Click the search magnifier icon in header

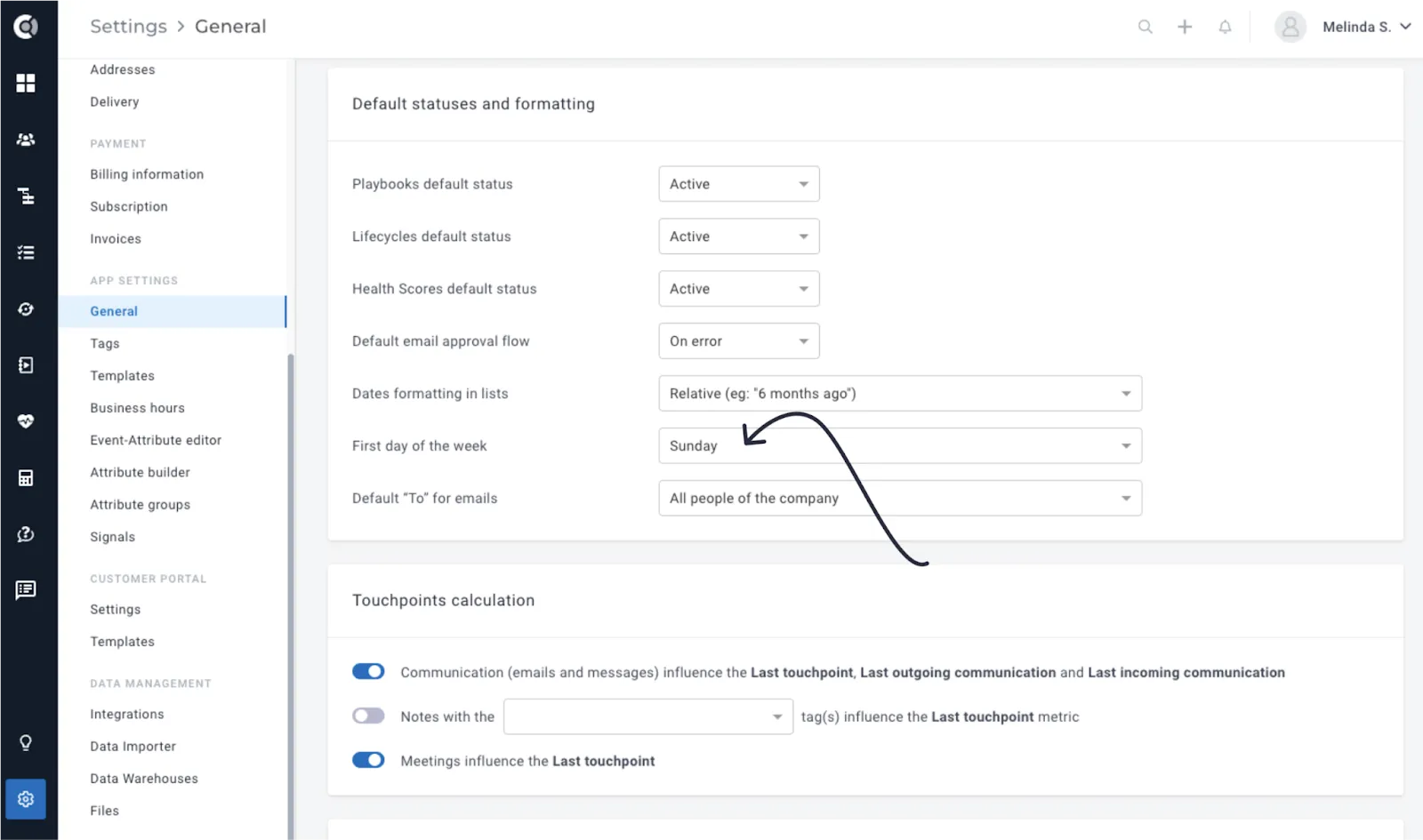(1146, 27)
